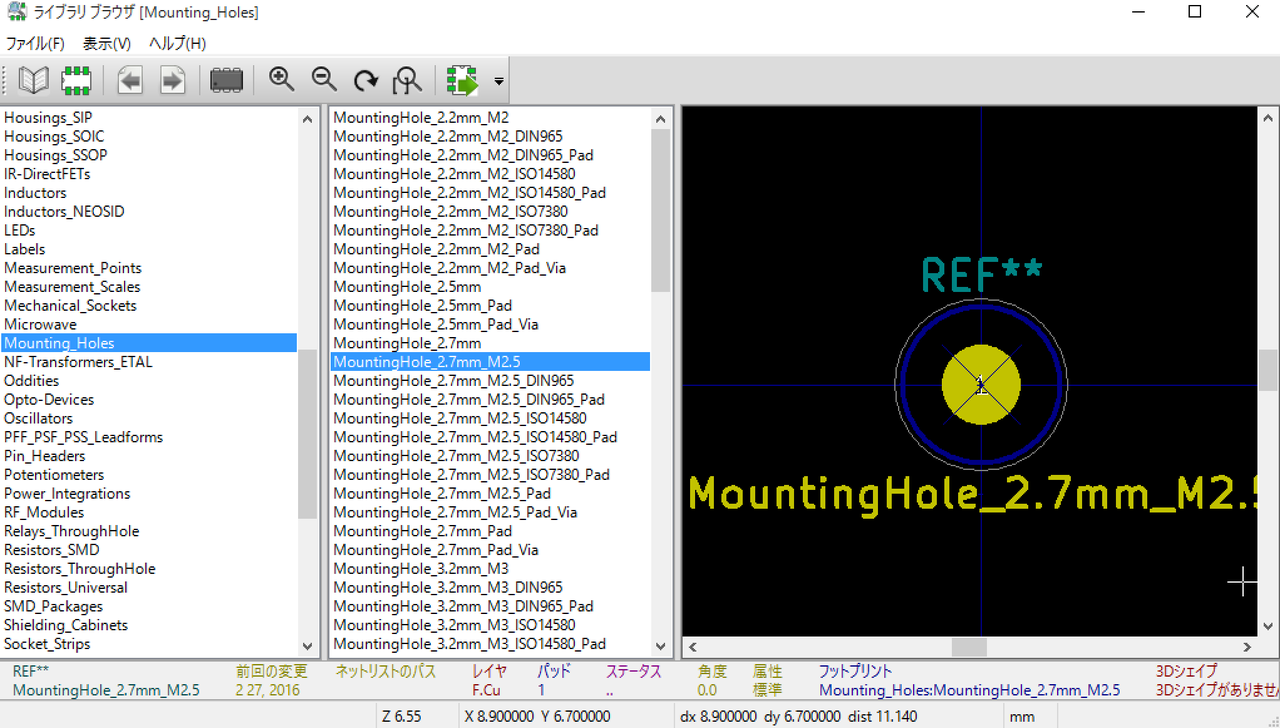This screenshot has height=728, width=1280.
Task: Show the previous footprint with left arrow
Action: click(130, 80)
